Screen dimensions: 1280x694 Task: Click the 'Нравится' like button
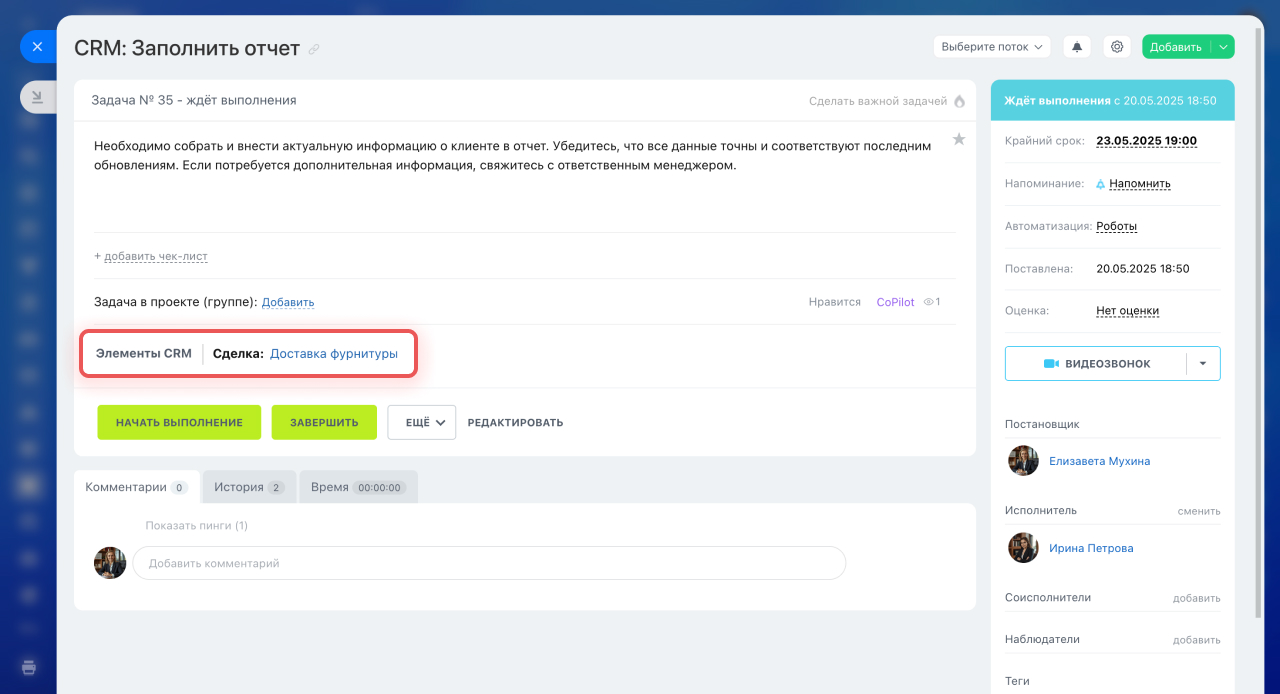[835, 302]
